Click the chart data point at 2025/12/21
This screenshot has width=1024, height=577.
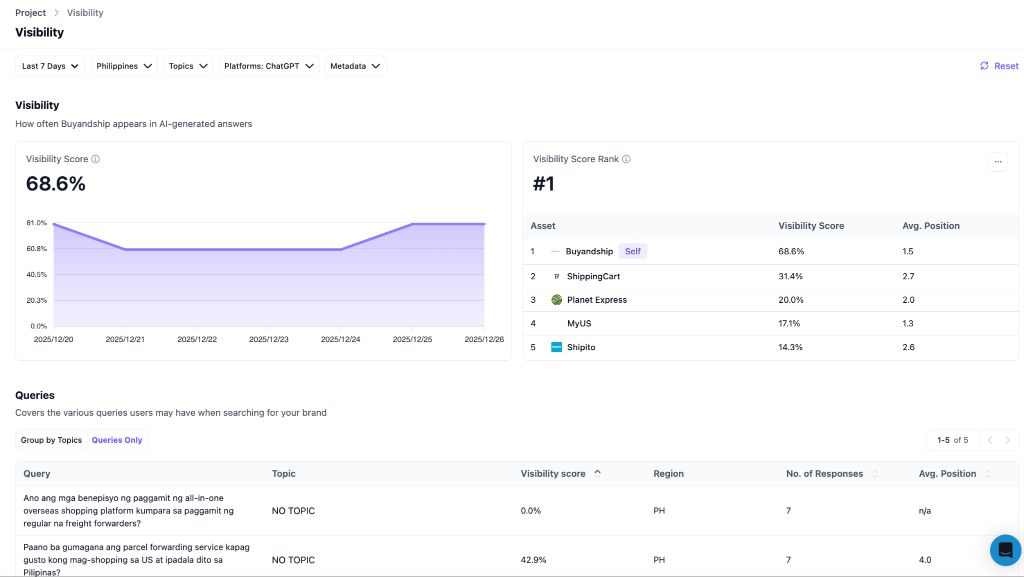[x=125, y=249]
